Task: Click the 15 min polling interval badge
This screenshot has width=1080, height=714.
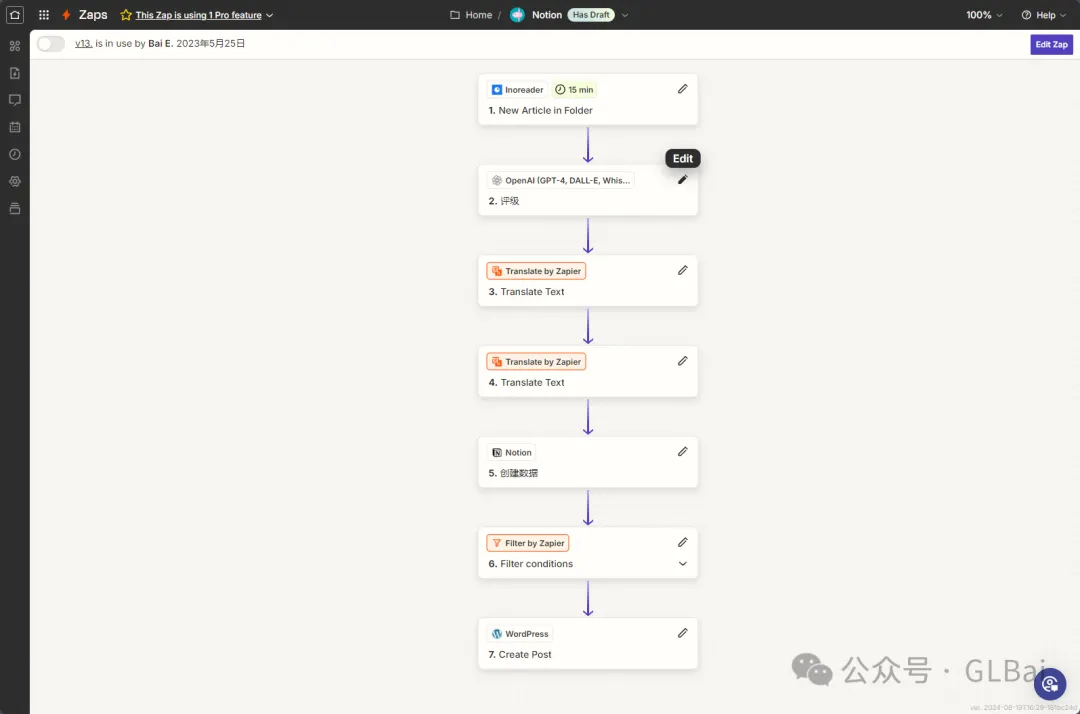Action: (574, 90)
